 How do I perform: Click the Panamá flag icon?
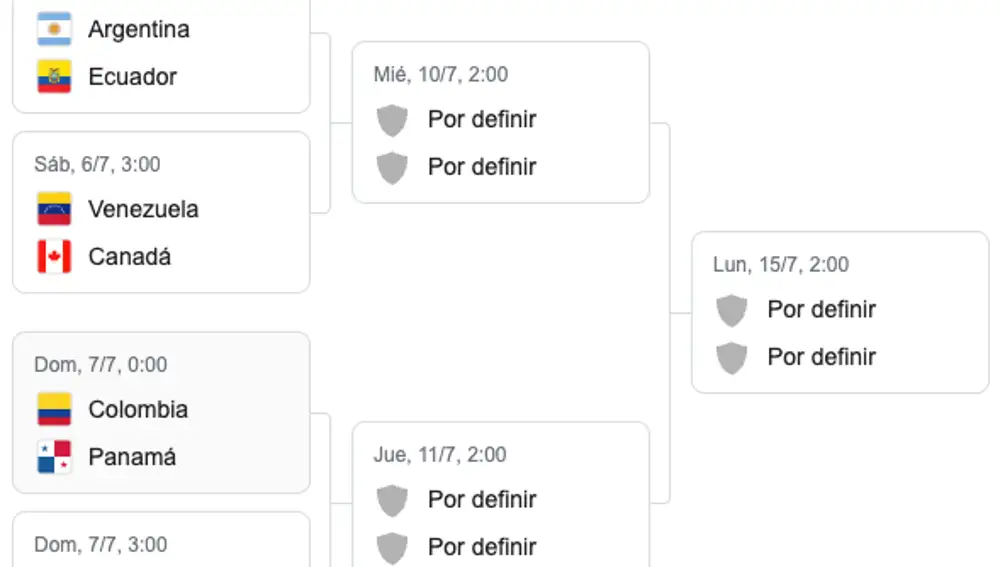[54, 457]
